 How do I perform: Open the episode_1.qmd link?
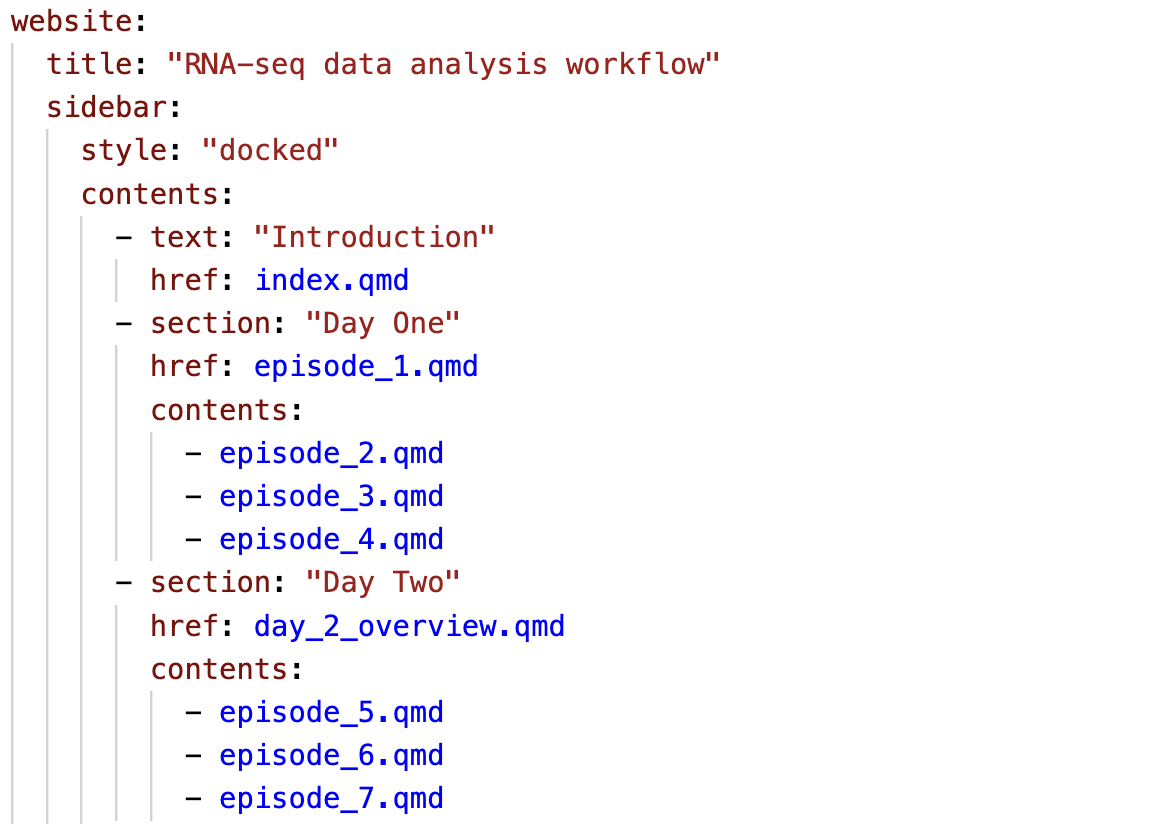(366, 367)
